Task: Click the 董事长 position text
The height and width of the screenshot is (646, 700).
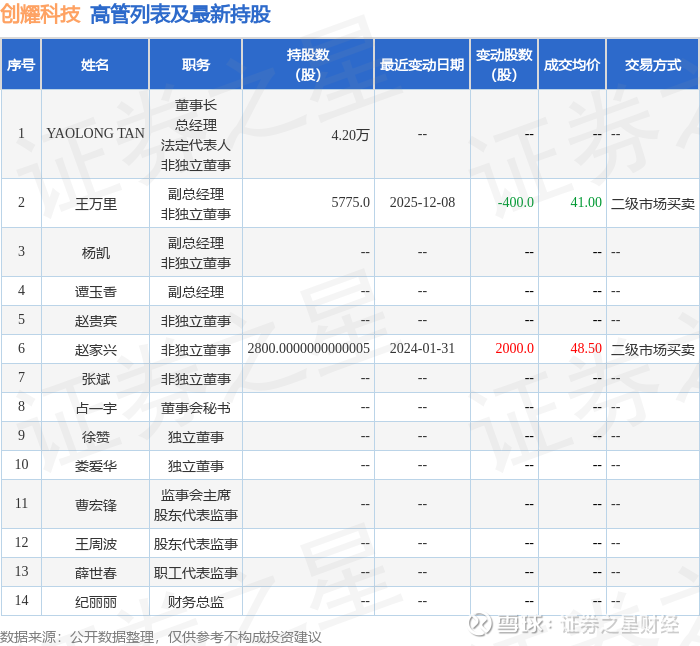Action: [x=196, y=105]
